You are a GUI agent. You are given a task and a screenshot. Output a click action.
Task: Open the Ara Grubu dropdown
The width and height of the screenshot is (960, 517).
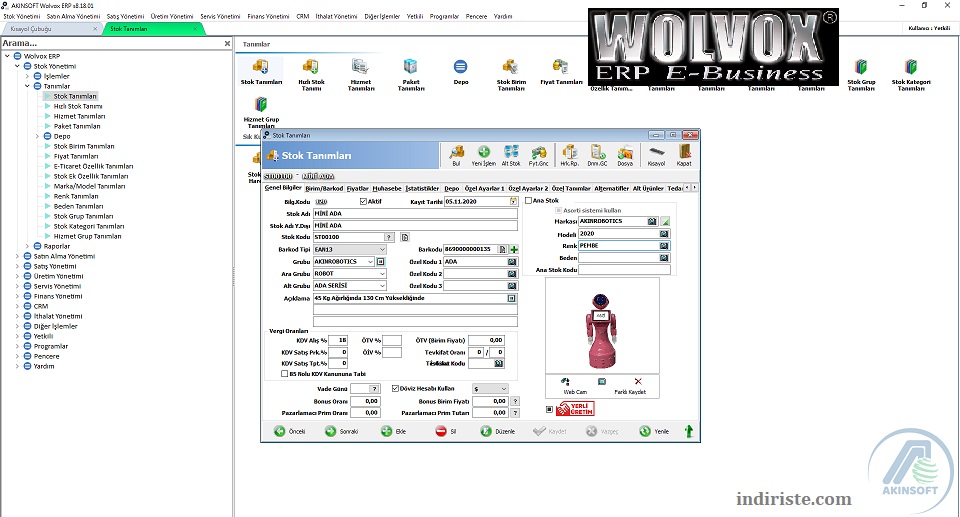[382, 274]
